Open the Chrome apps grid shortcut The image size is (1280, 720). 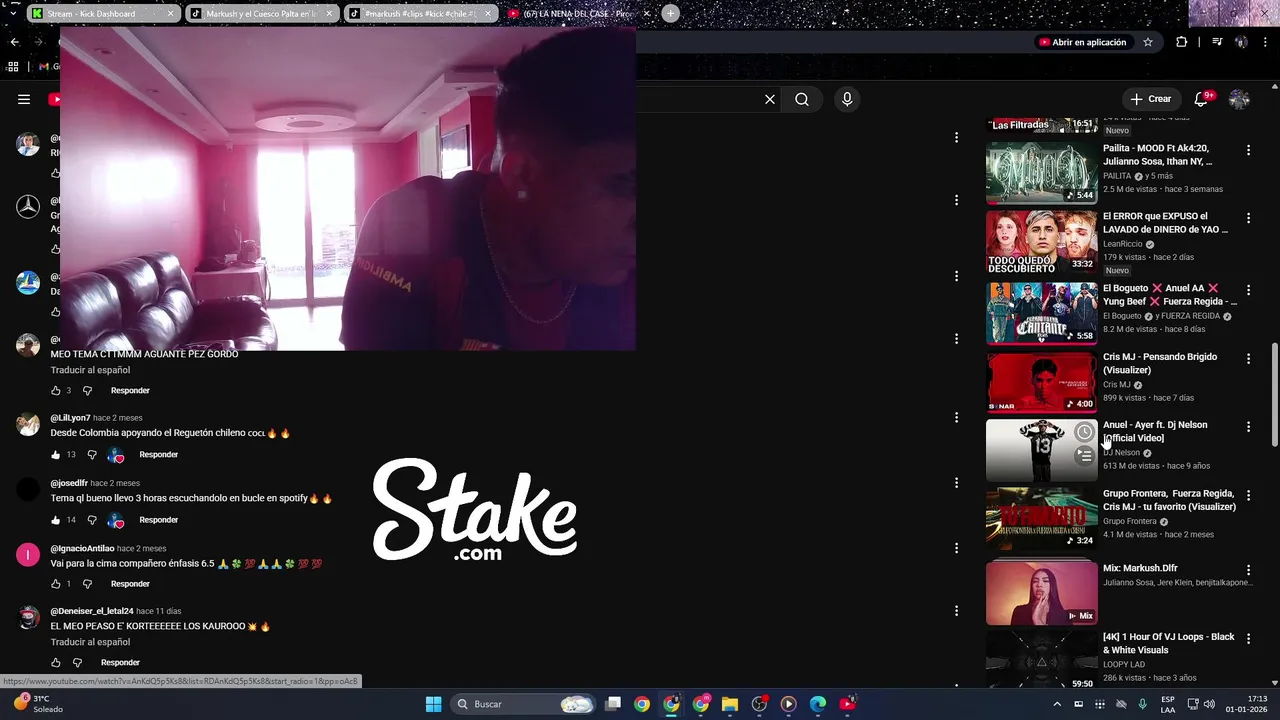[x=13, y=66]
